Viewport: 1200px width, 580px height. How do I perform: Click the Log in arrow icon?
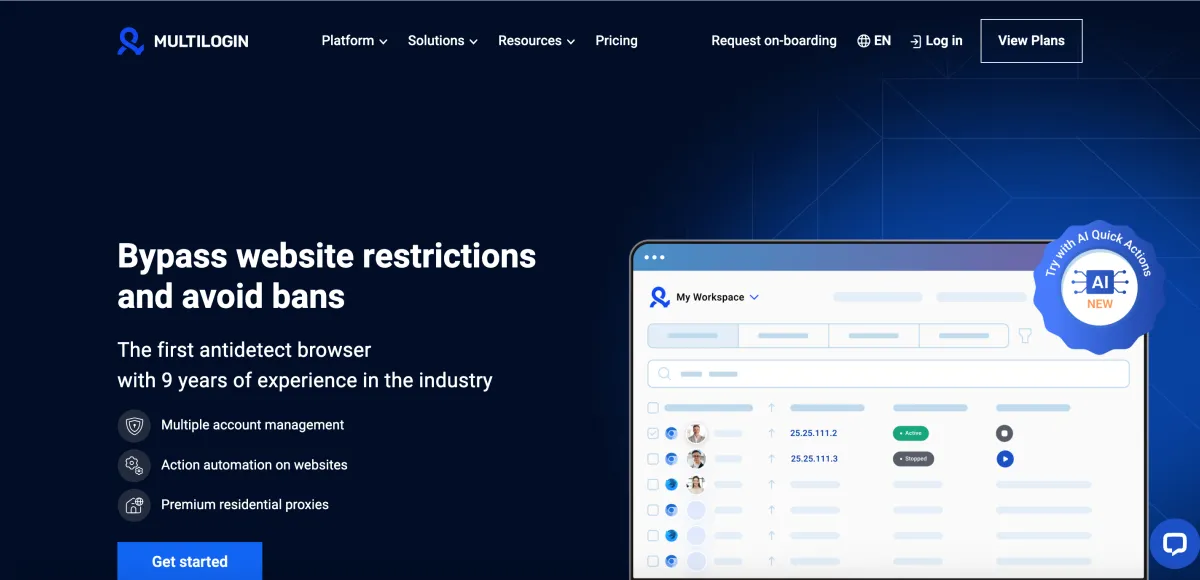tap(915, 41)
